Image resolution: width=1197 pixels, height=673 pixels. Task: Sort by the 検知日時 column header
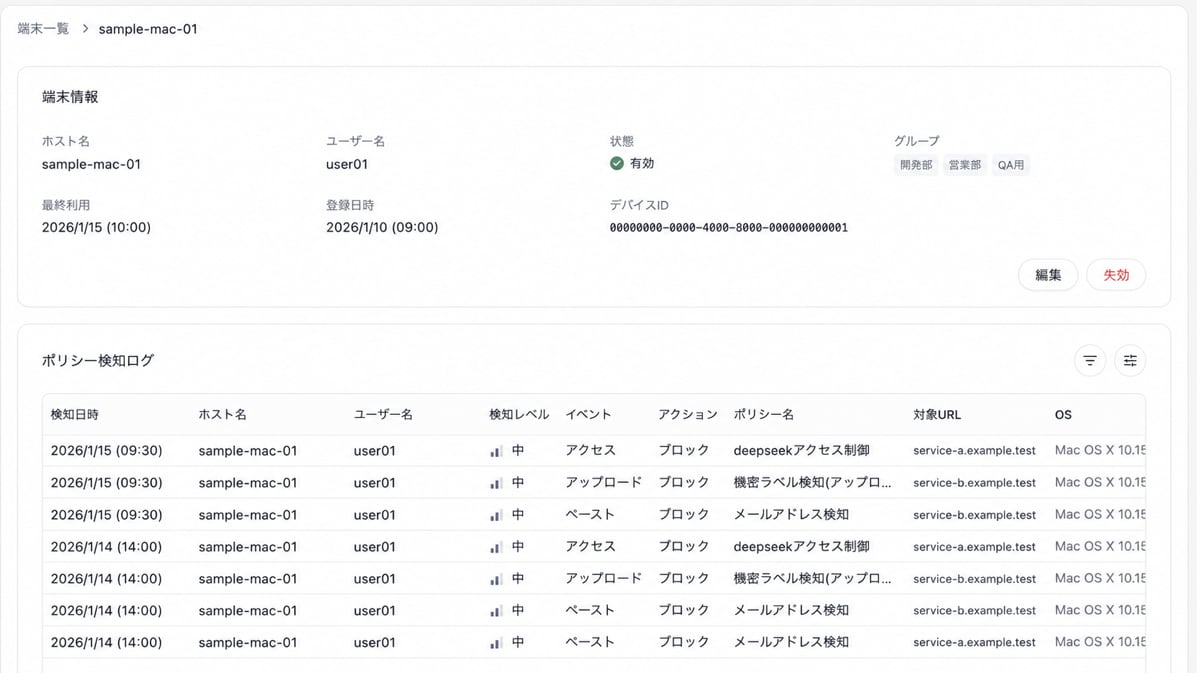[x=74, y=414]
